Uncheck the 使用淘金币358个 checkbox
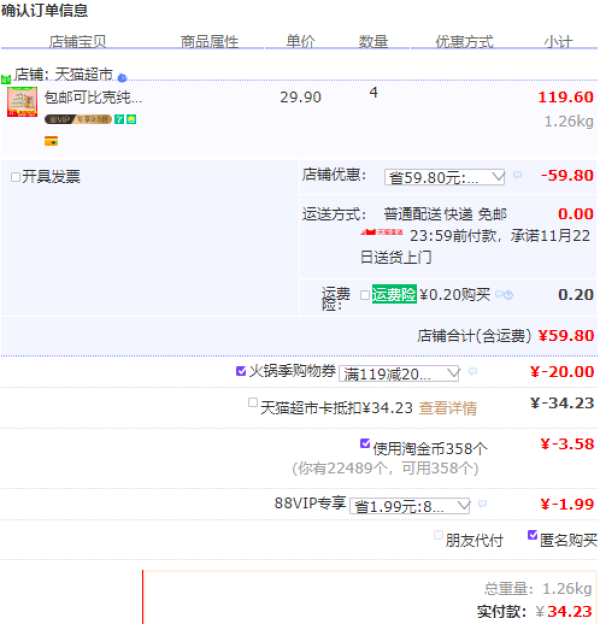The height and width of the screenshot is (624, 600). point(365,443)
